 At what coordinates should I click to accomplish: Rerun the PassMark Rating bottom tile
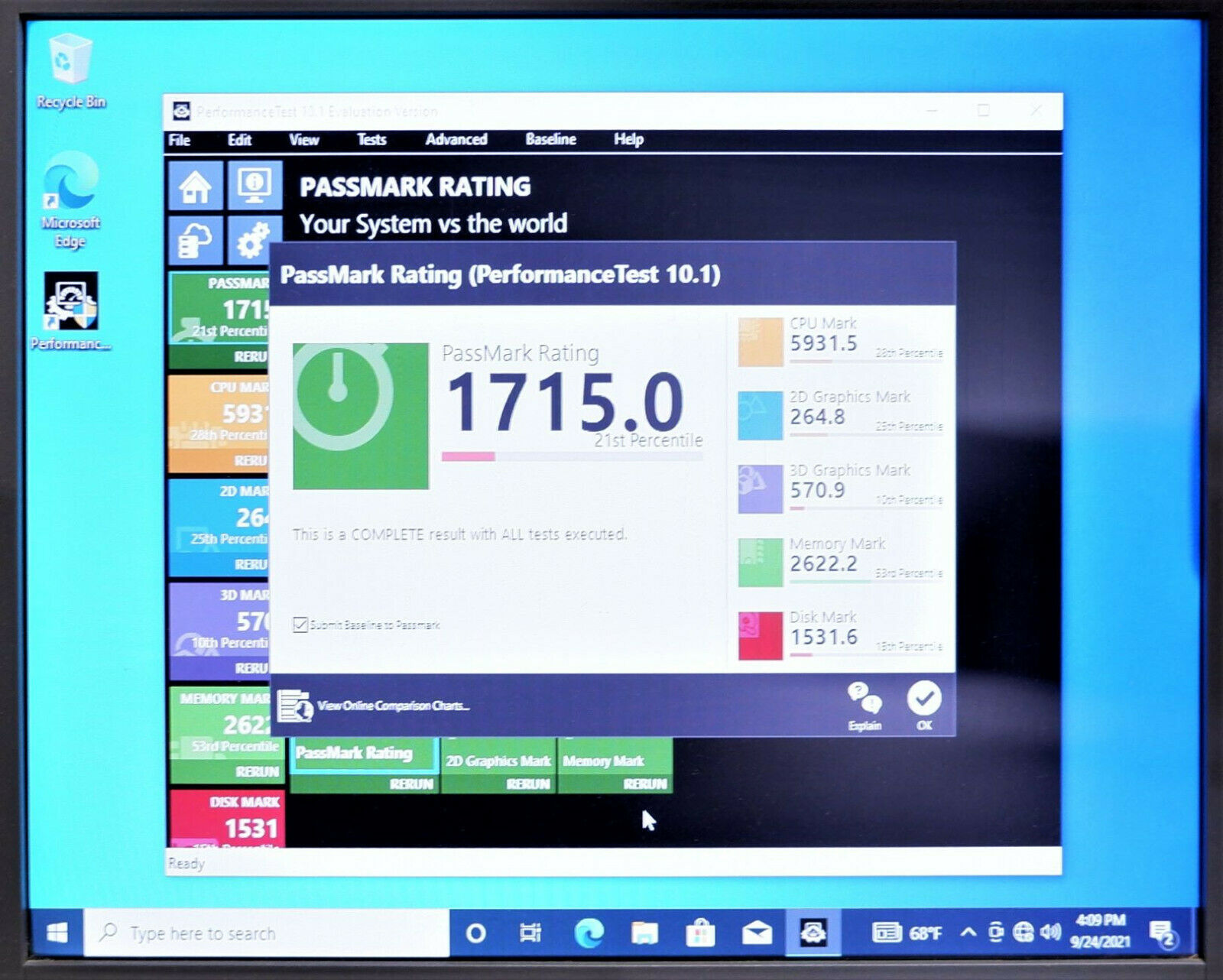(411, 784)
